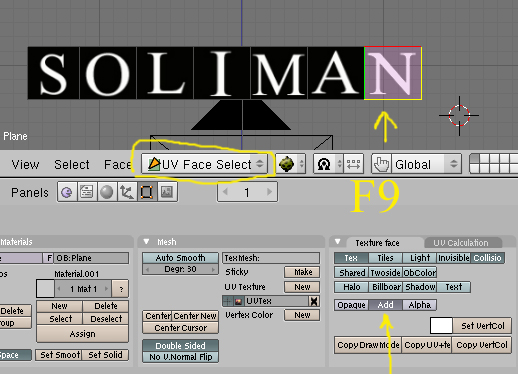Remove the UVTex layer with X
Screen dimensions: 518x374
[314, 301]
